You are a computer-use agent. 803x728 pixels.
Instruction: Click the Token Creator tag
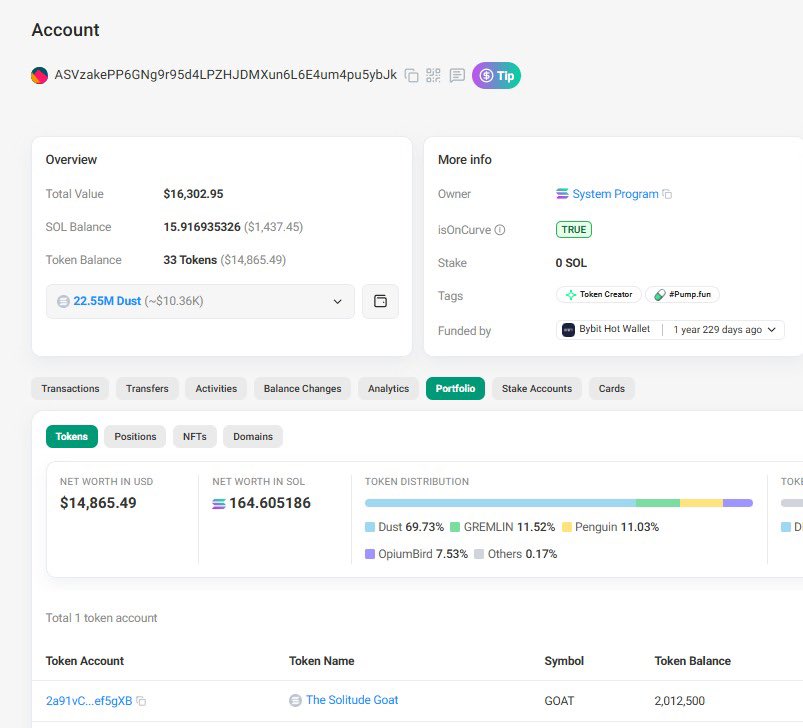[599, 294]
